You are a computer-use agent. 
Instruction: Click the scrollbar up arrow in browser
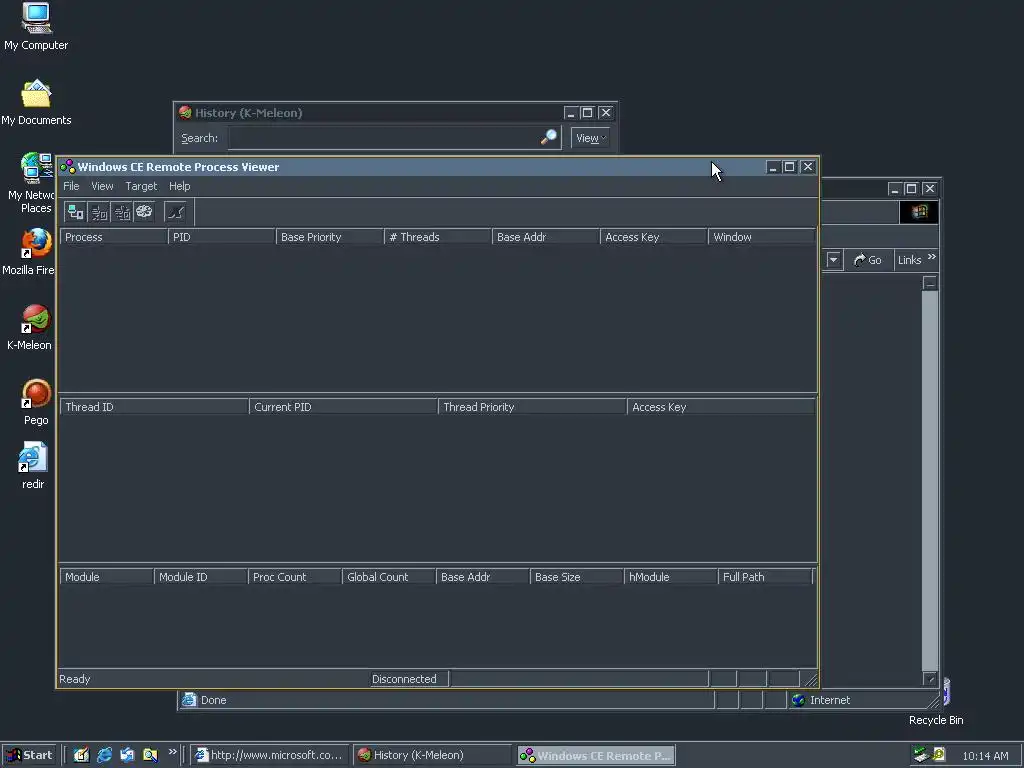[x=930, y=283]
